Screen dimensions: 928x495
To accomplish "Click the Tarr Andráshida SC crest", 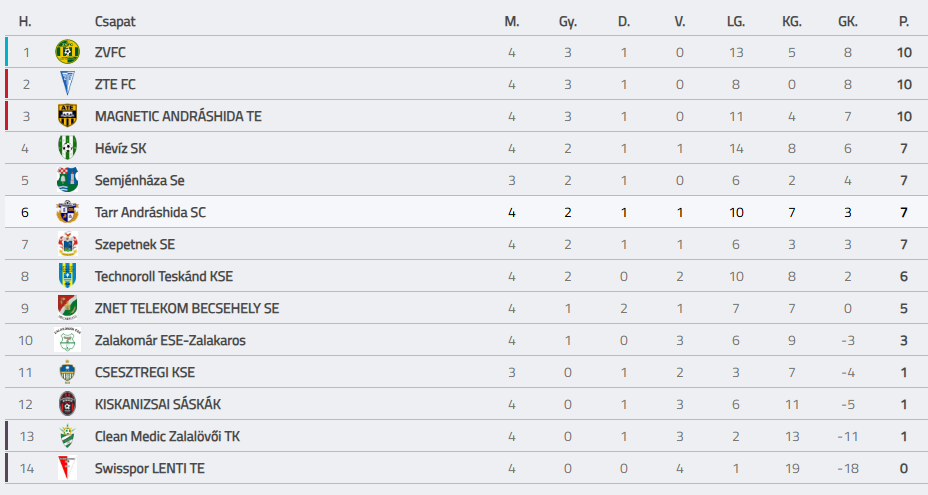I will pos(67,212).
